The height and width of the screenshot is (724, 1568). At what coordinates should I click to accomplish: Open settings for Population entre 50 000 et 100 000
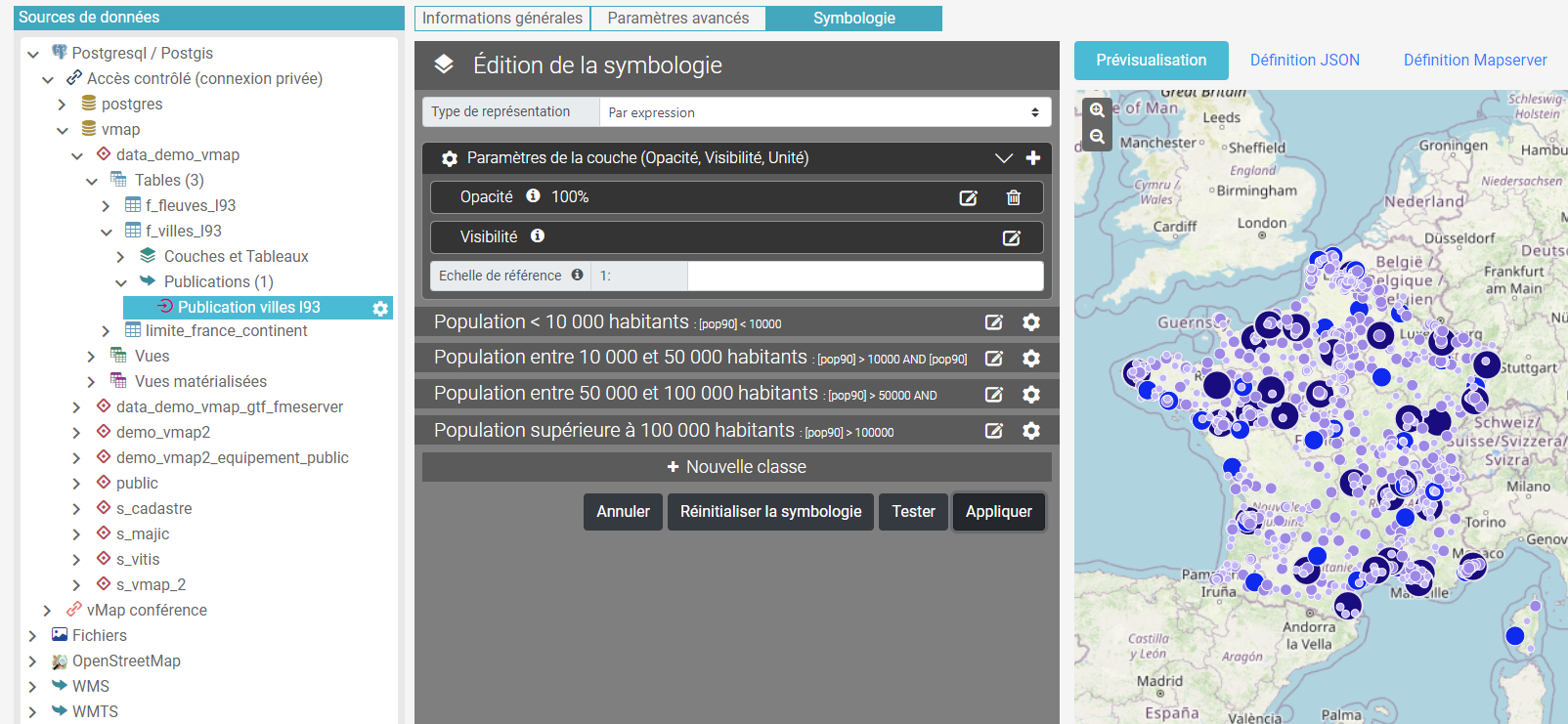click(1031, 395)
